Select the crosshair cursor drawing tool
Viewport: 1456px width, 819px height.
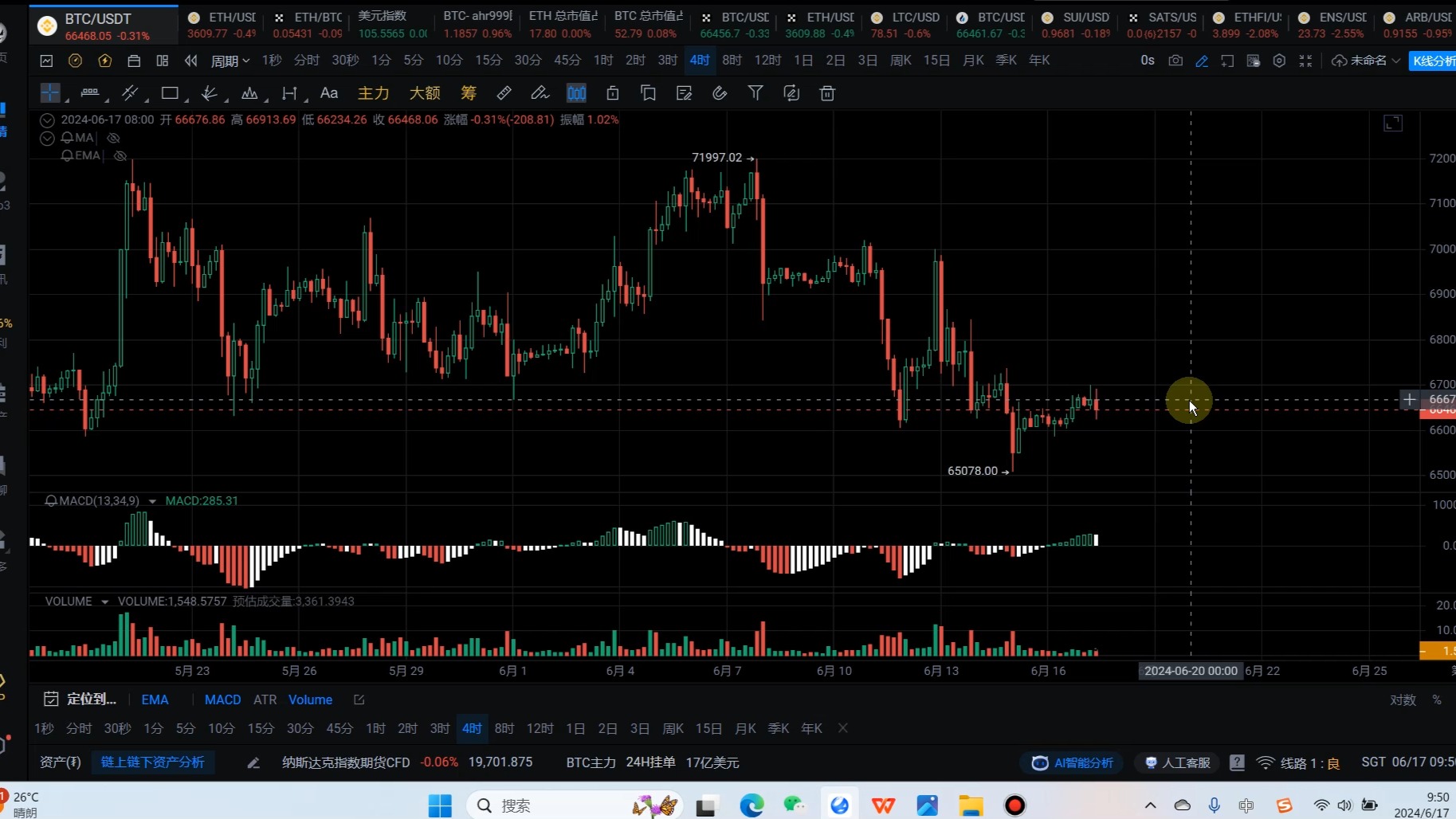(50, 93)
